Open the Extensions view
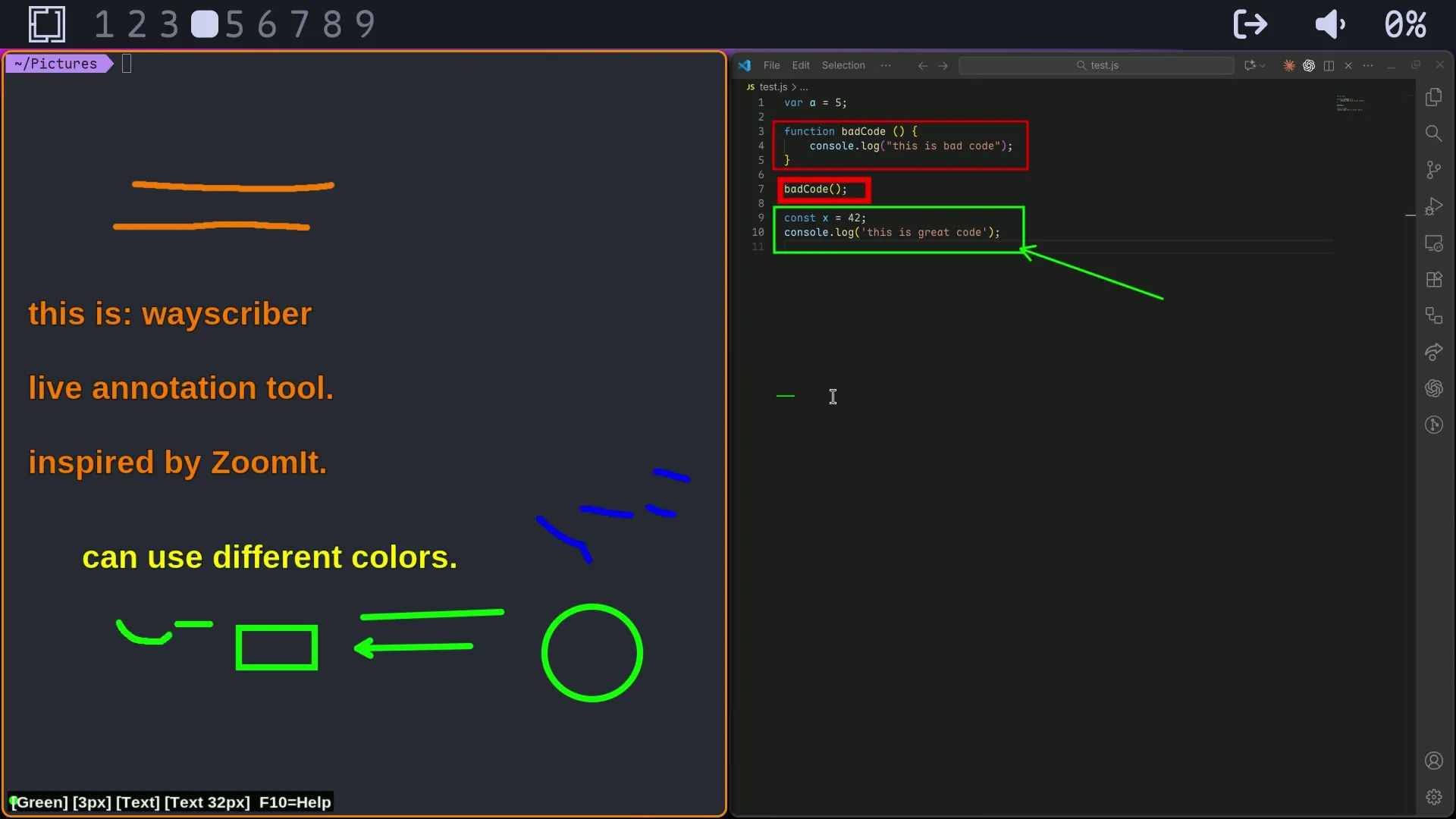This screenshot has height=819, width=1456. (x=1436, y=279)
